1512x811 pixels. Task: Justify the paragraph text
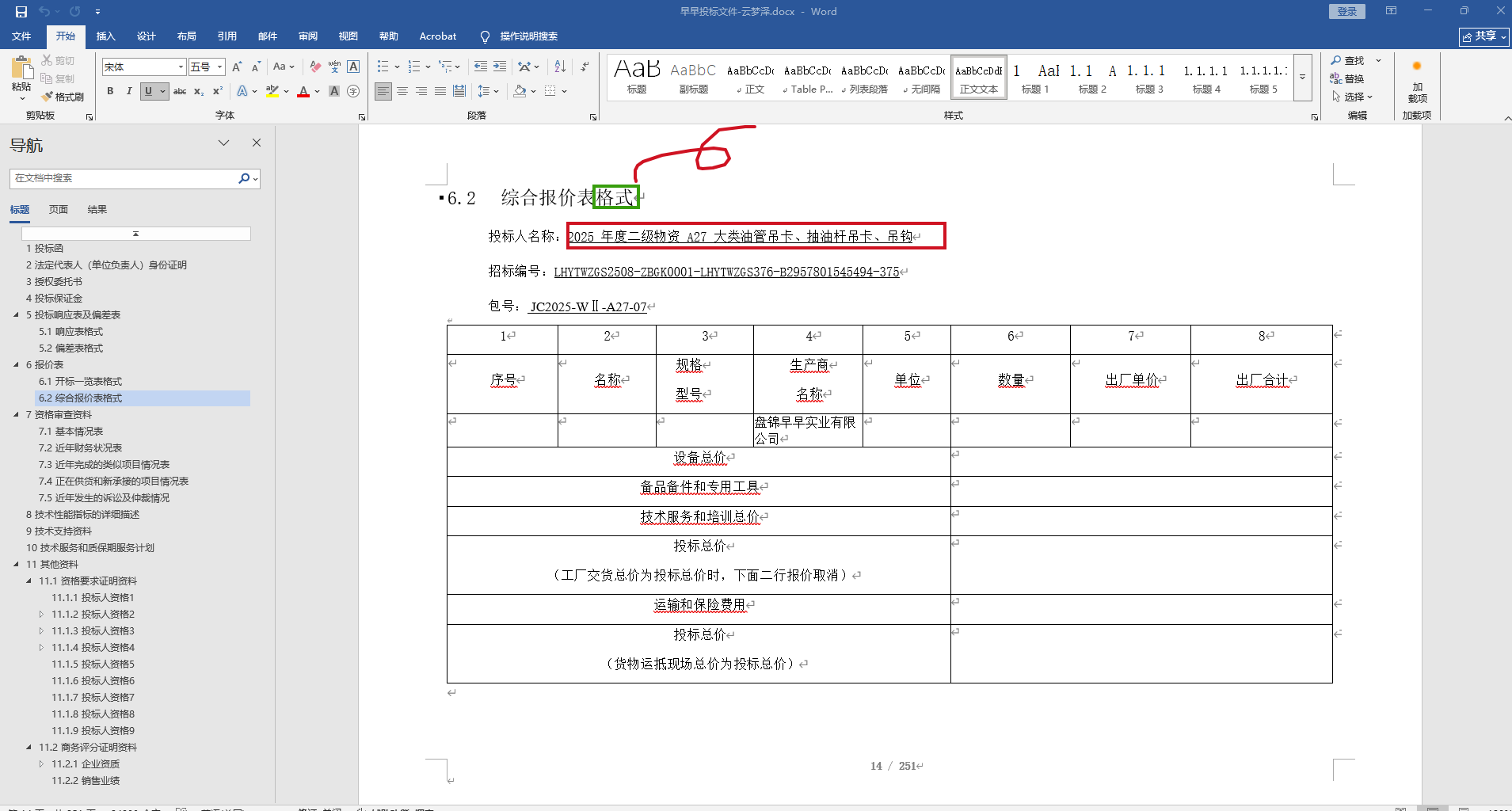tap(440, 91)
